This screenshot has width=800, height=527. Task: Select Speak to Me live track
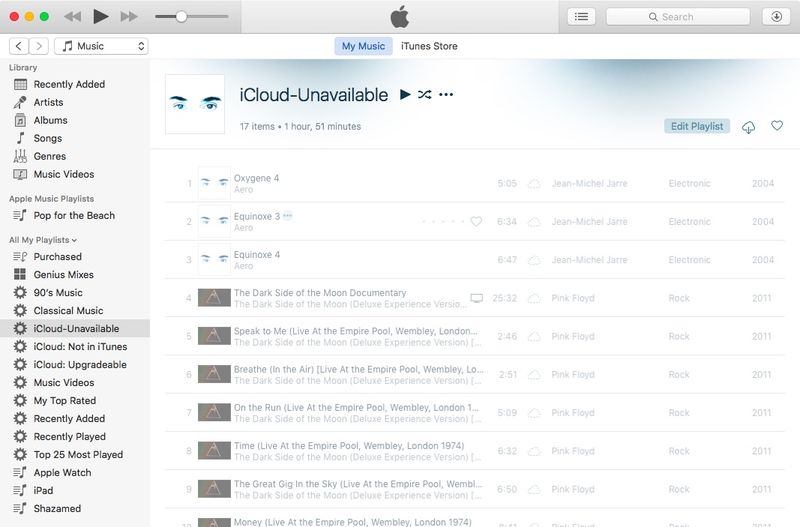pyautogui.click(x=356, y=331)
